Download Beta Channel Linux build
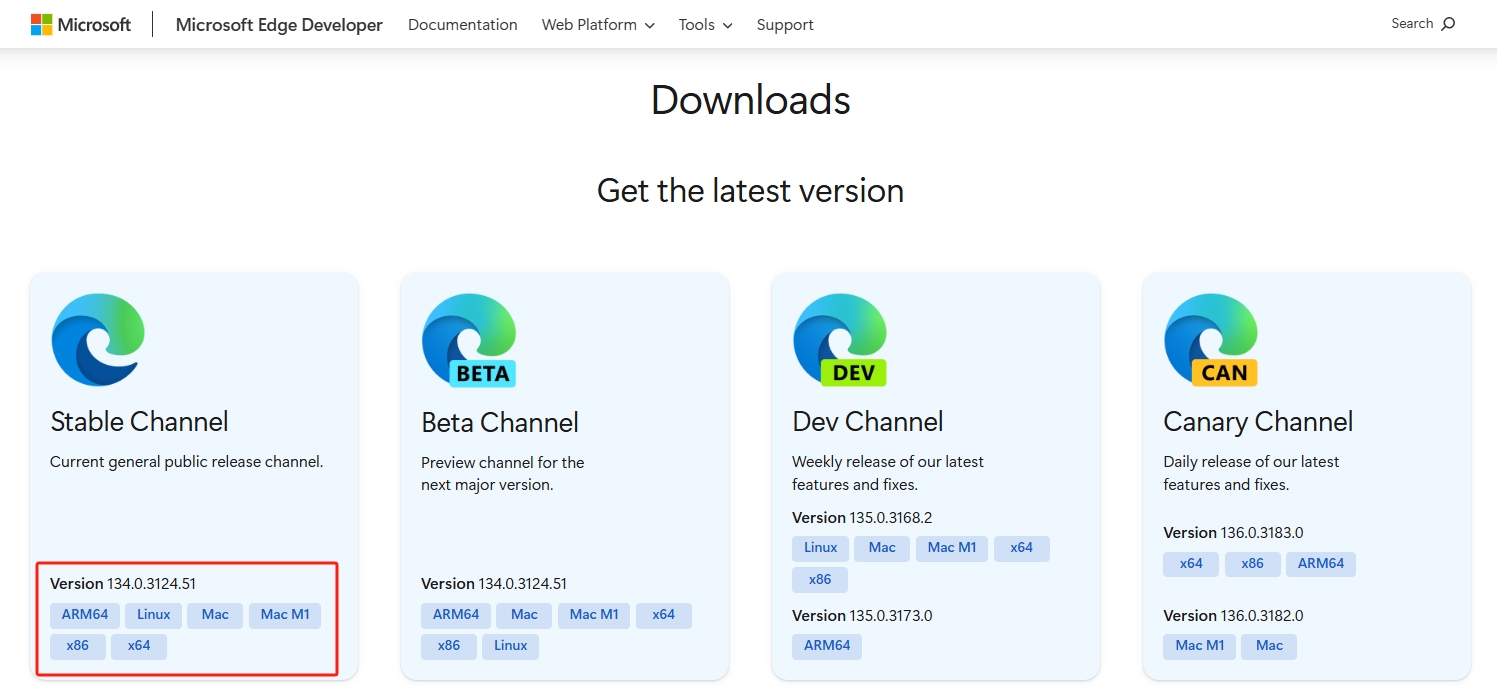 511,646
